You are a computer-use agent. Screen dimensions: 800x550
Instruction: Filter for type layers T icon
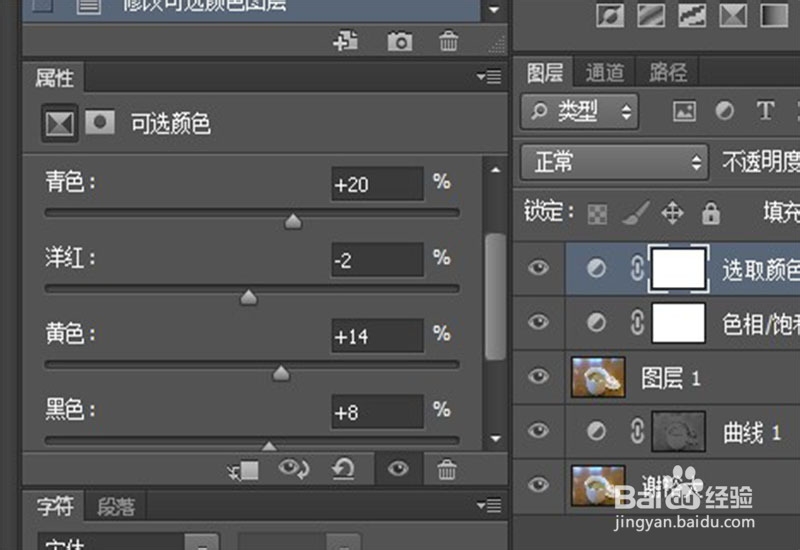tap(765, 110)
